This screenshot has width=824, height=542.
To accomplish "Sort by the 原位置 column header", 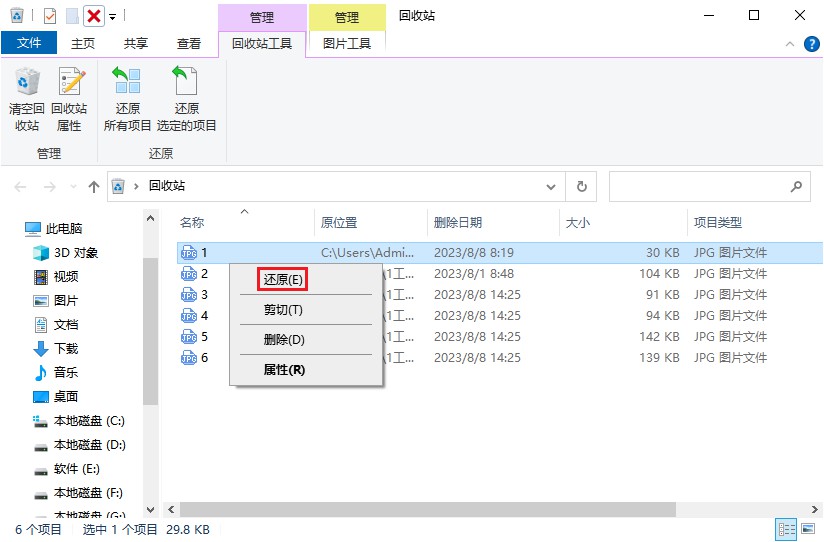I will pos(339,222).
